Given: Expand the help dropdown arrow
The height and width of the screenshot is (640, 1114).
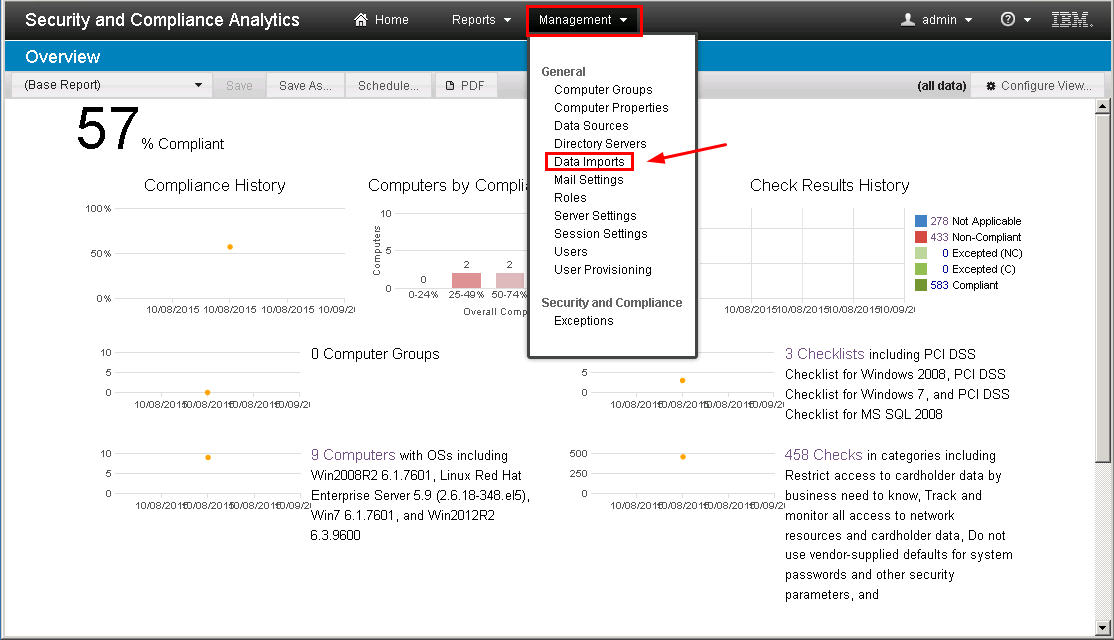Looking at the screenshot, I should 1027,21.
